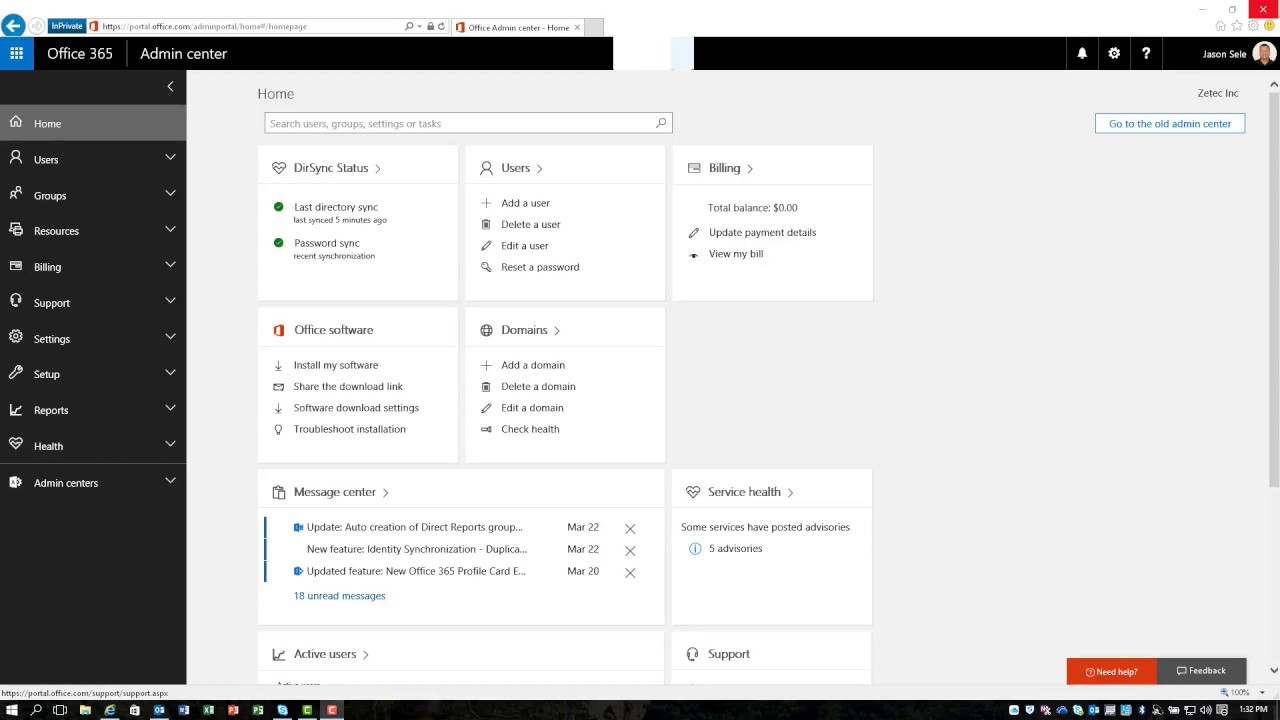Expand the Admin centers chevron

point(170,481)
